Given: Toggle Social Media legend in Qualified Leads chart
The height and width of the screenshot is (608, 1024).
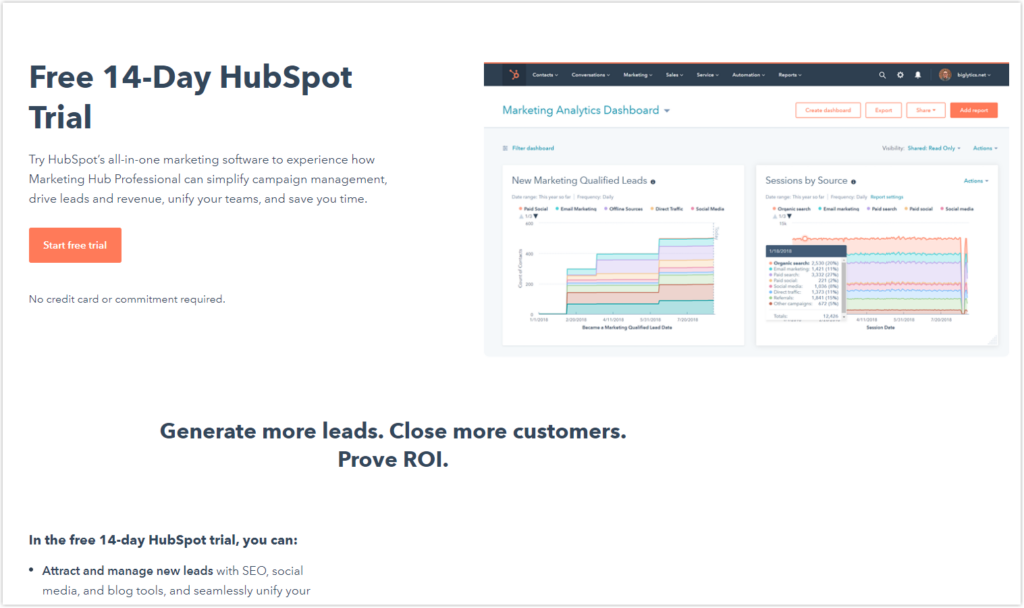Looking at the screenshot, I should 707,209.
